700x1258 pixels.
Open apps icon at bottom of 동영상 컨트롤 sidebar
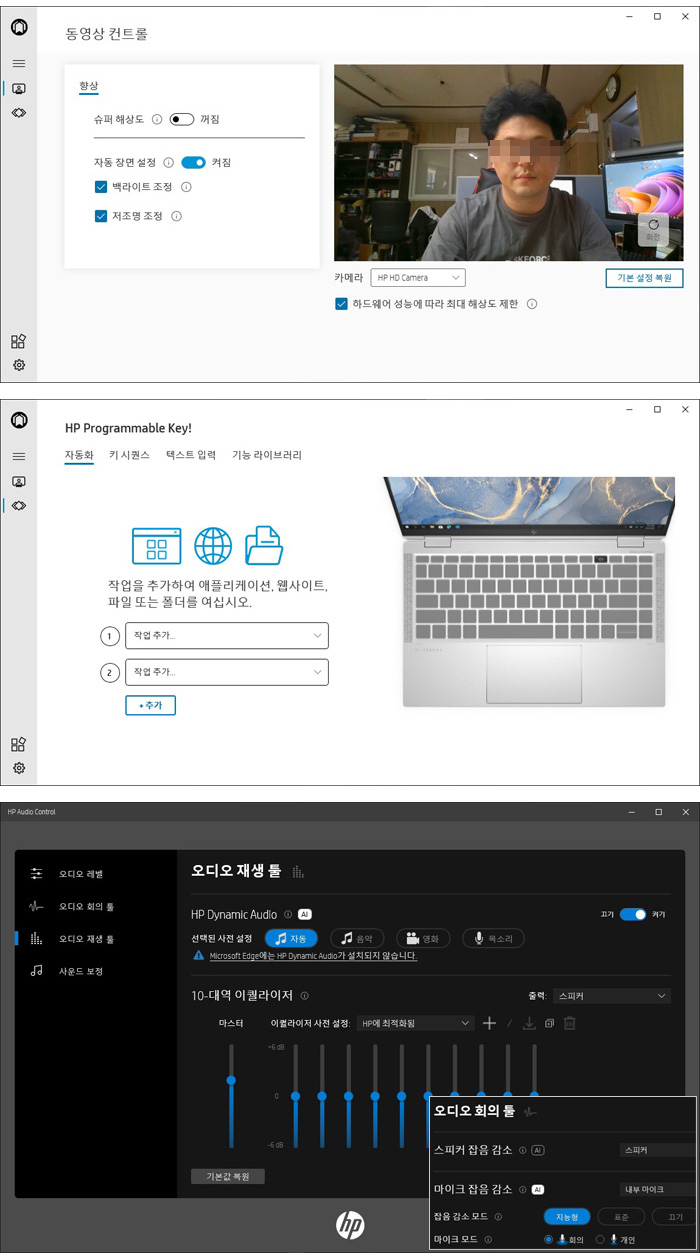coord(18,341)
